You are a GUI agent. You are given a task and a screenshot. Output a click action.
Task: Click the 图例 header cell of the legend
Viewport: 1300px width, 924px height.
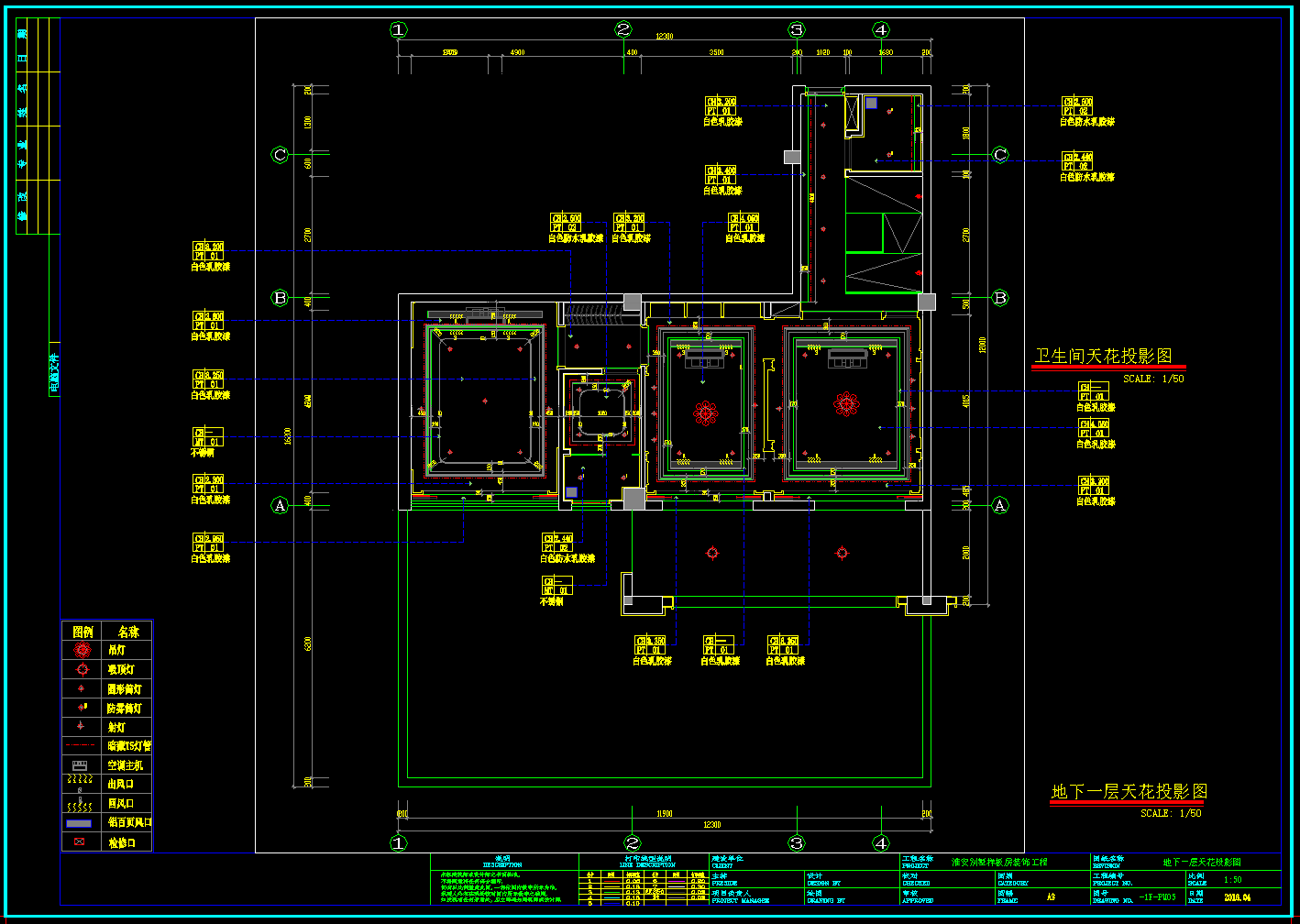pyautogui.click(x=83, y=632)
